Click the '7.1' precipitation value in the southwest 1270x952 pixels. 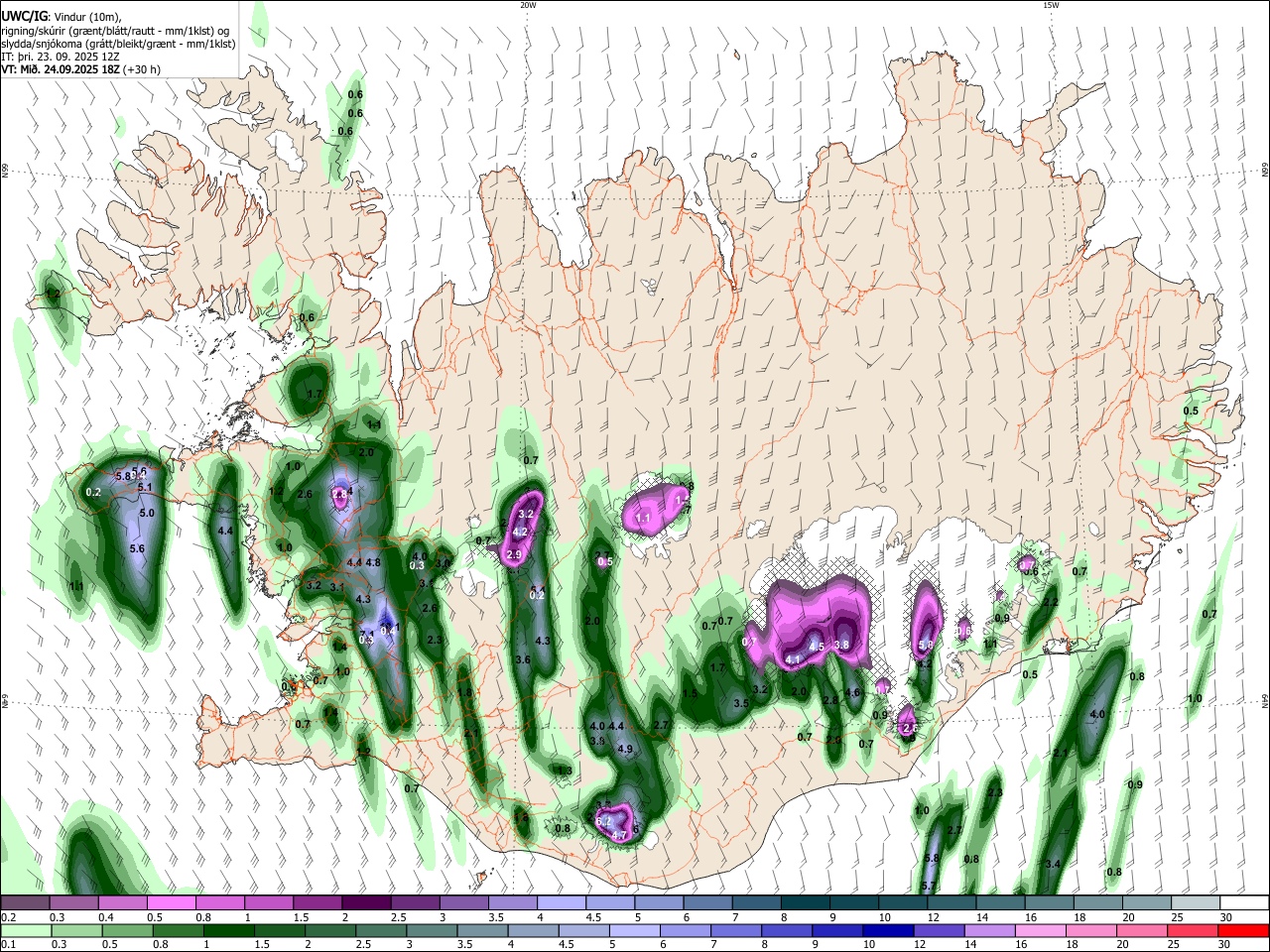coord(366,635)
